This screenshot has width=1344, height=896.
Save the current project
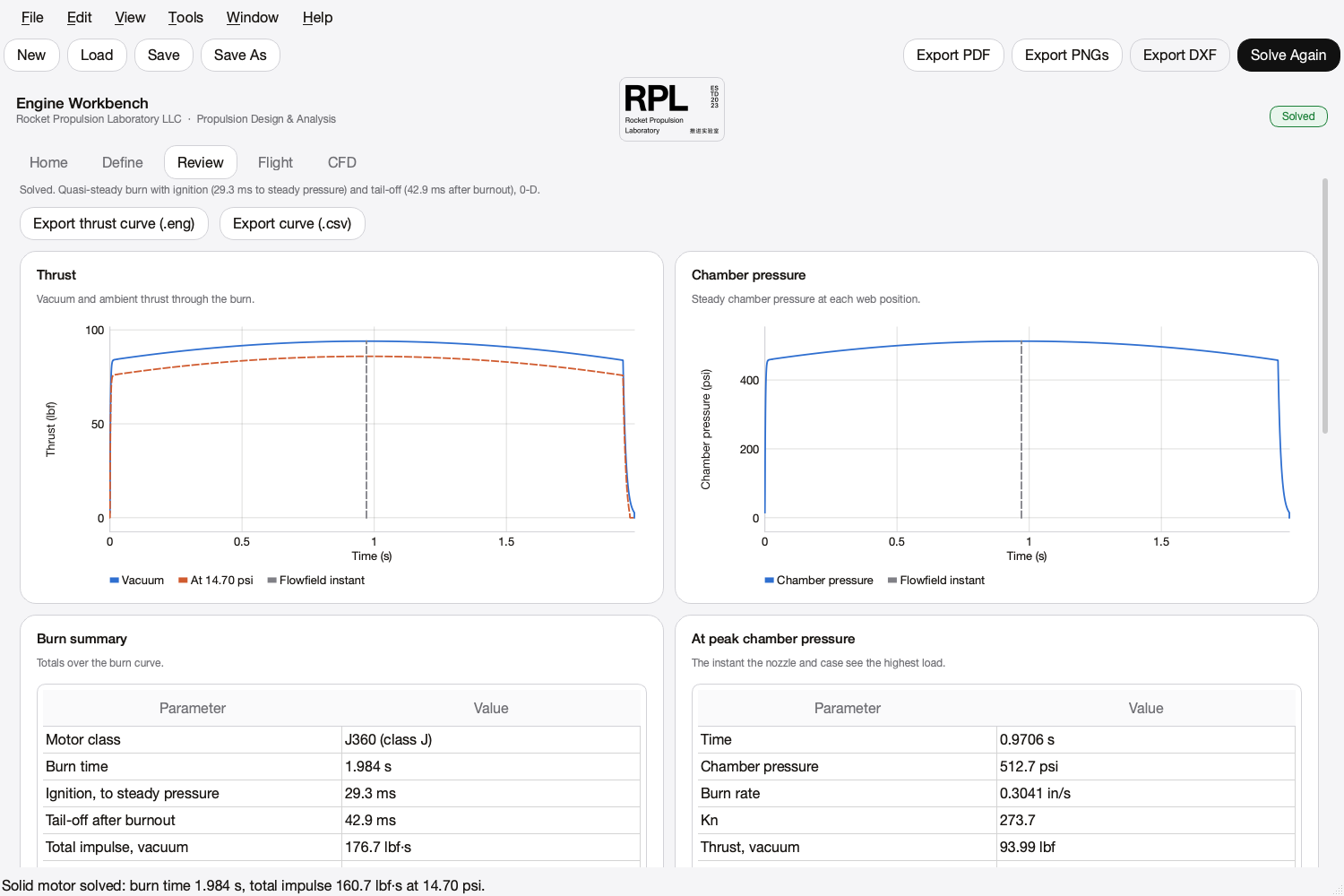point(164,55)
